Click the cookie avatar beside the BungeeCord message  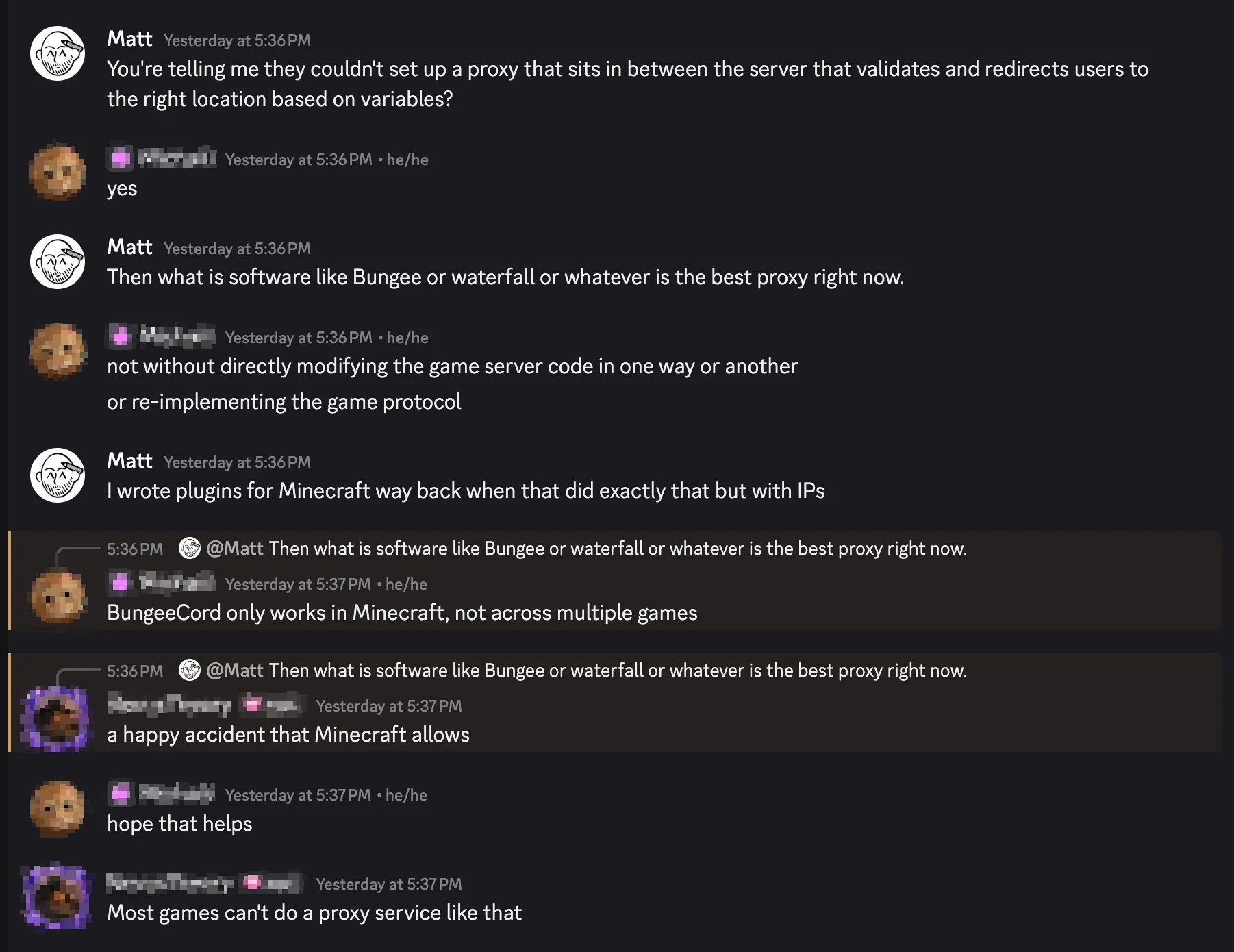coord(58,597)
